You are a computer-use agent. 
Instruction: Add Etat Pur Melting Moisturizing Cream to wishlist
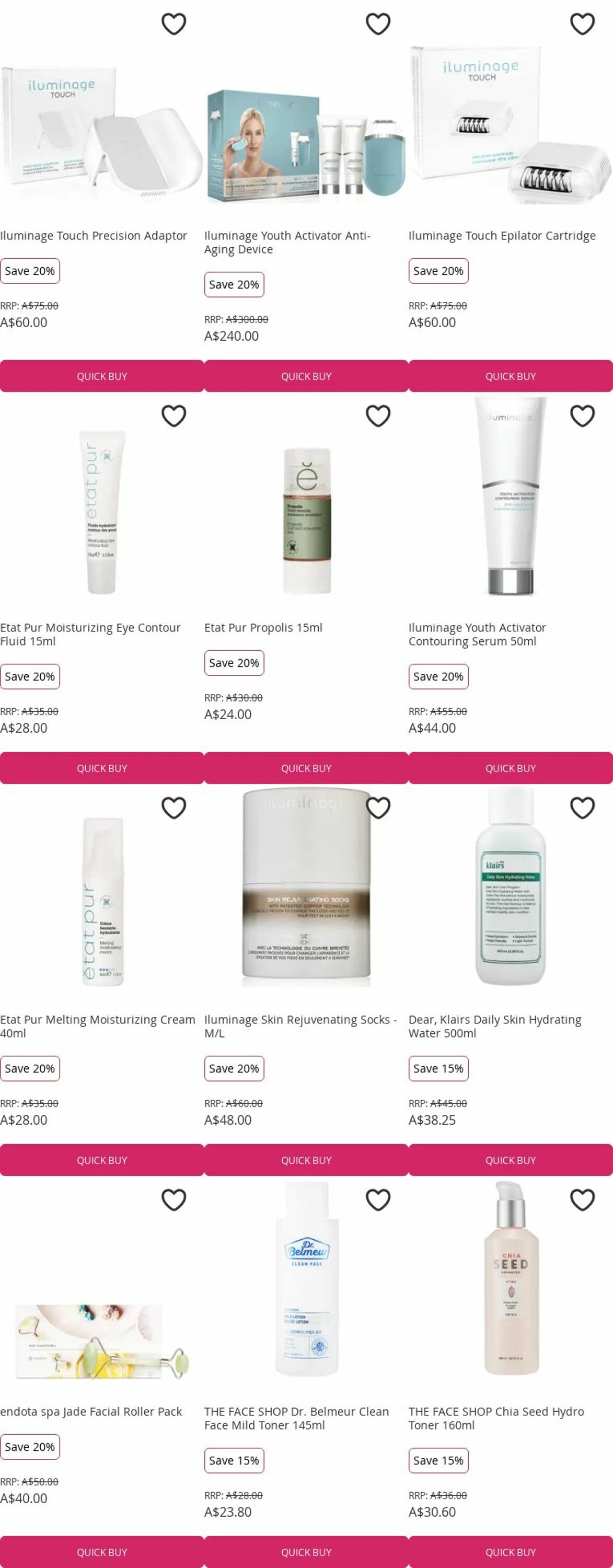click(x=174, y=809)
